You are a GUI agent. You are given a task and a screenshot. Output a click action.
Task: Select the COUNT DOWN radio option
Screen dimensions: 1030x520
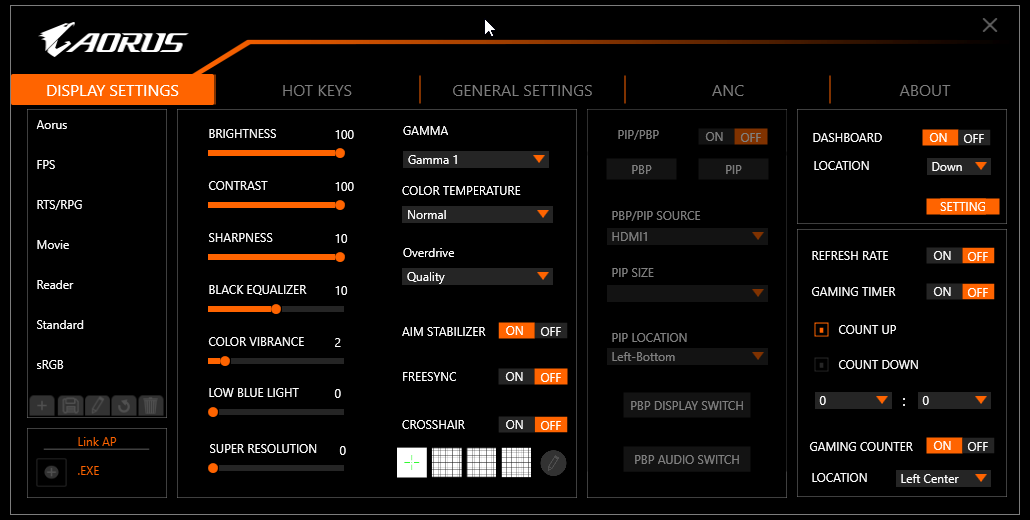pyautogui.click(x=821, y=364)
